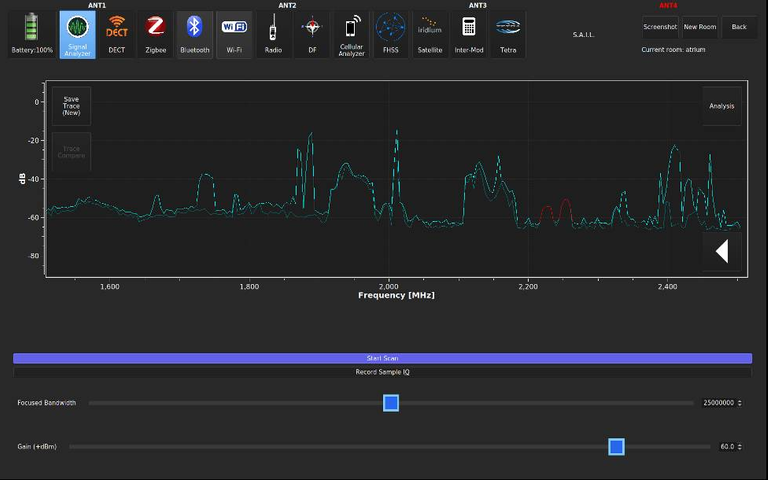Open the Cellular Analyzer
This screenshot has height=480, width=768.
(x=351, y=33)
